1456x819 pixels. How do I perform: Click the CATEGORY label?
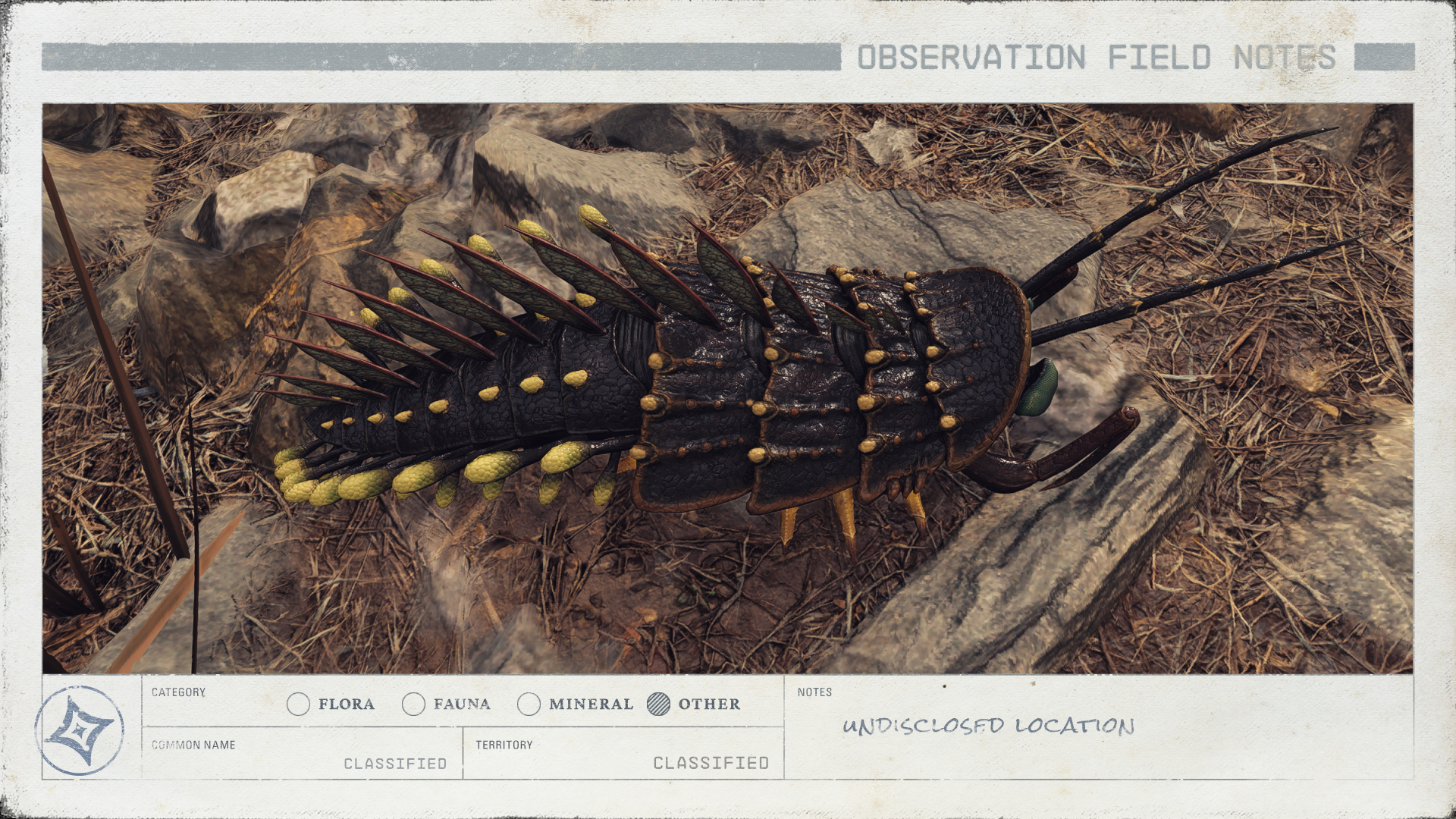pos(178,692)
